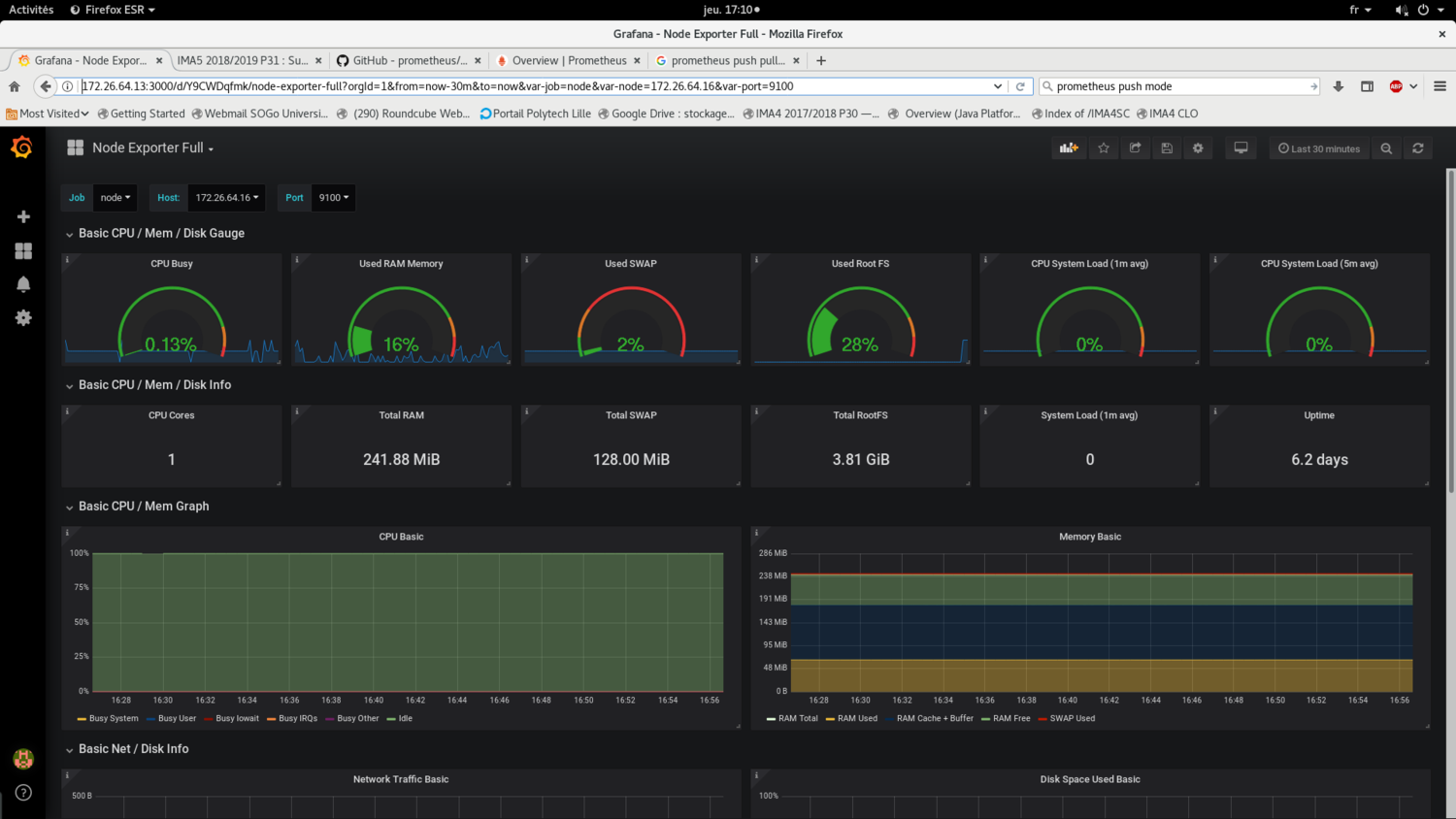This screenshot has height=819, width=1456.
Task: Switch to the GitHub prometheus browser tab
Action: (409, 60)
